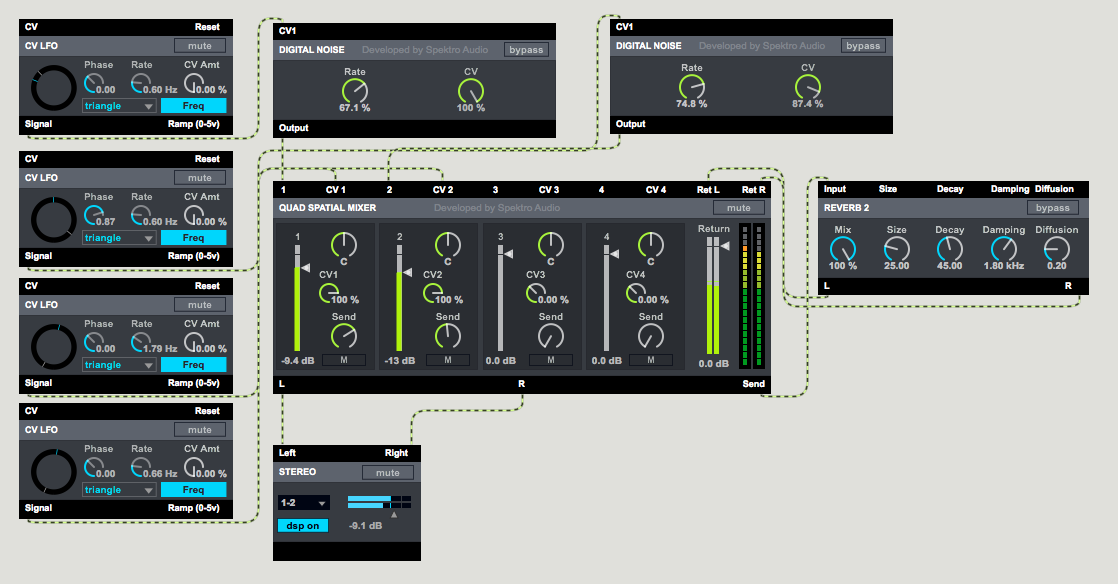Open triangle waveform dropdown on 0.87 phase LFO
Screen dimensions: 1118x584
118,237
